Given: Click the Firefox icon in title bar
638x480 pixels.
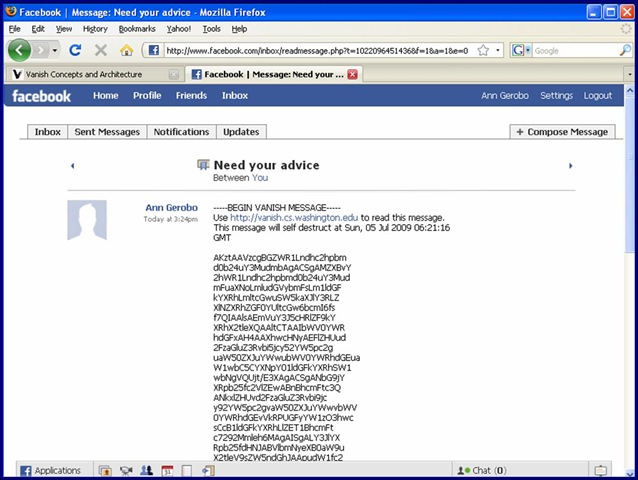Looking at the screenshot, I should [x=11, y=11].
